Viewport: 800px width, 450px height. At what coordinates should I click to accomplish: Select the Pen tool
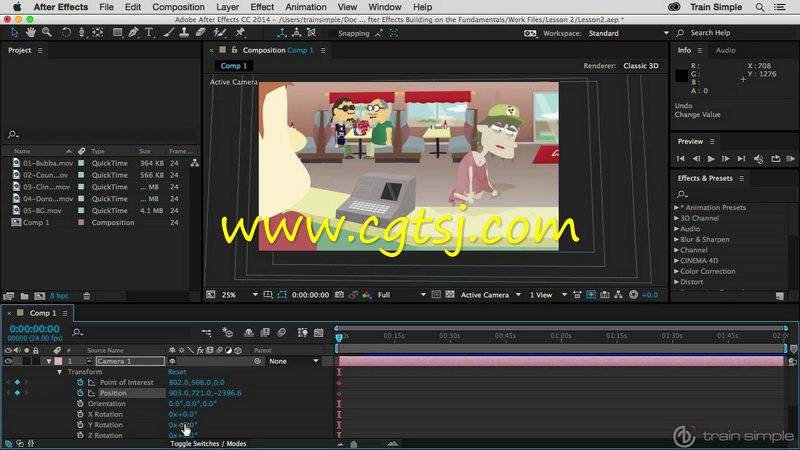(134, 33)
